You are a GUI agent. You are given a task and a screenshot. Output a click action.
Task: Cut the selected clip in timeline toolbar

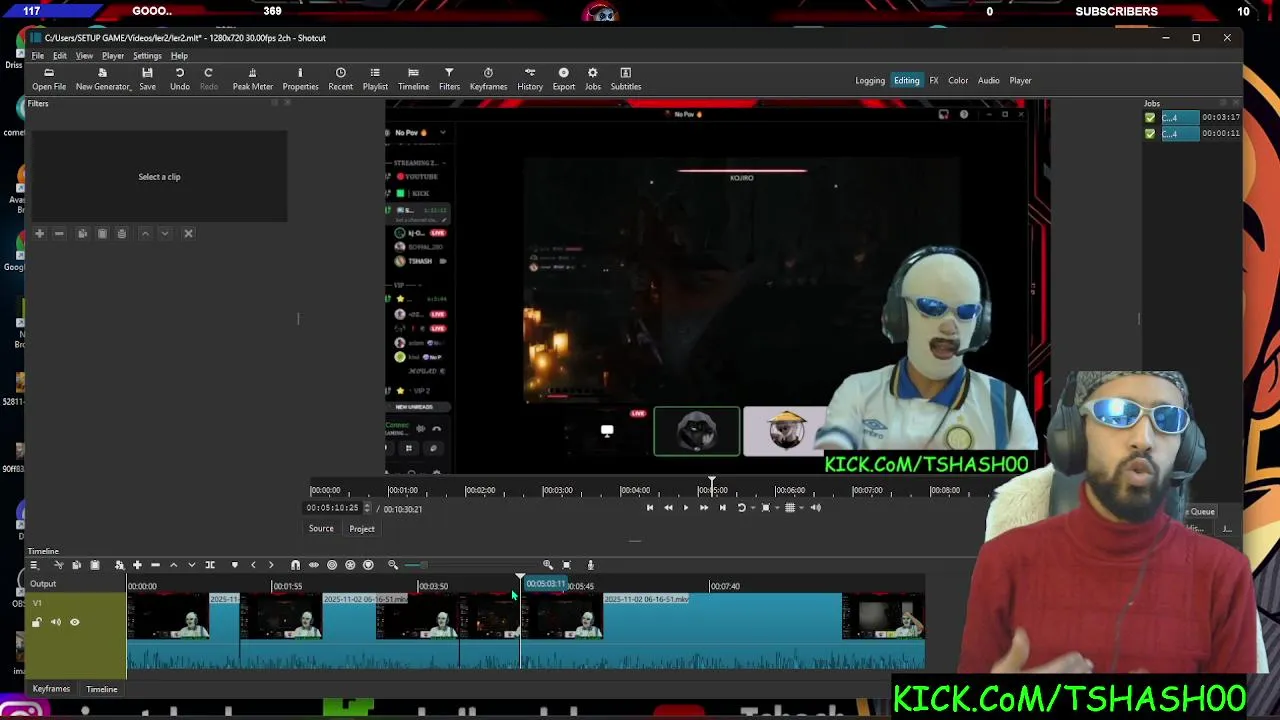click(x=58, y=565)
